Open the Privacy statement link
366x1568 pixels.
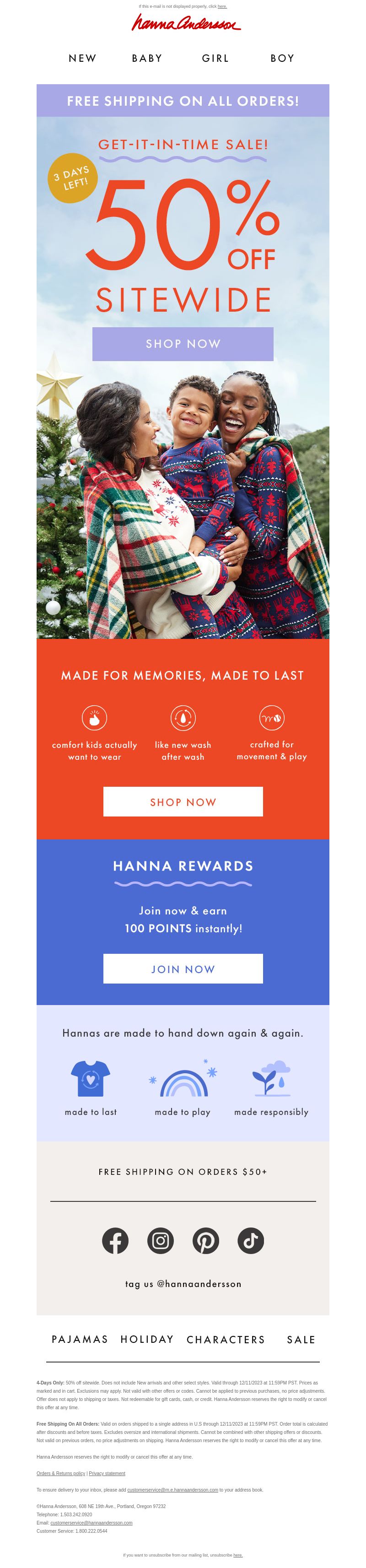[x=107, y=1474]
